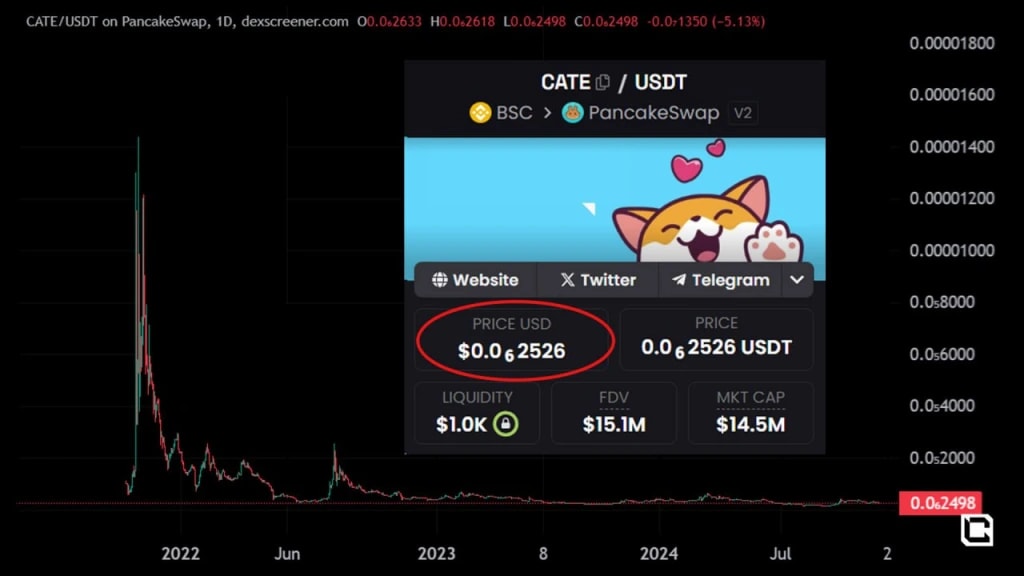Open the V2 version selector
Viewport: 1024px width, 576px height.
coord(742,113)
